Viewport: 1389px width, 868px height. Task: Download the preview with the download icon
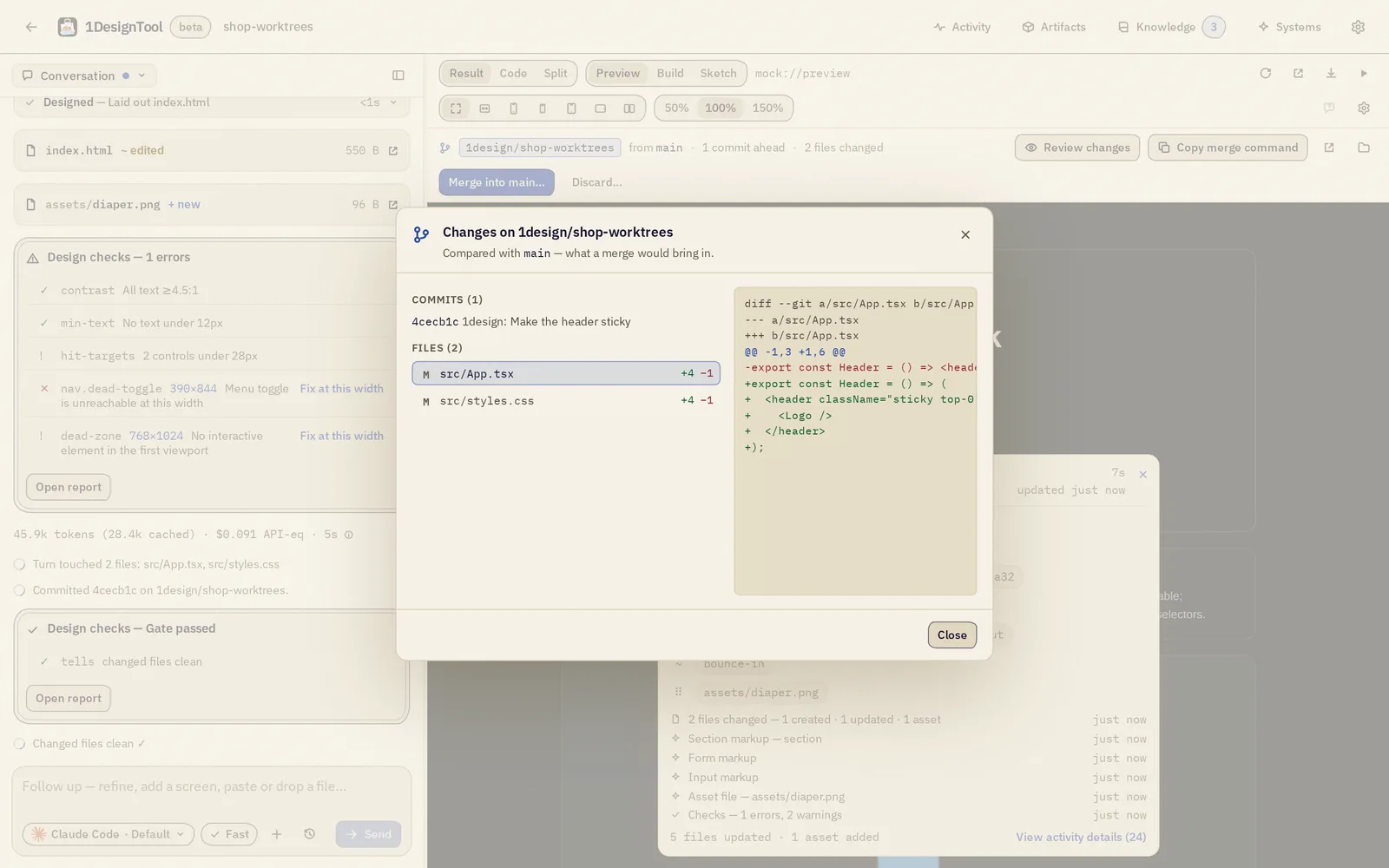click(x=1331, y=74)
